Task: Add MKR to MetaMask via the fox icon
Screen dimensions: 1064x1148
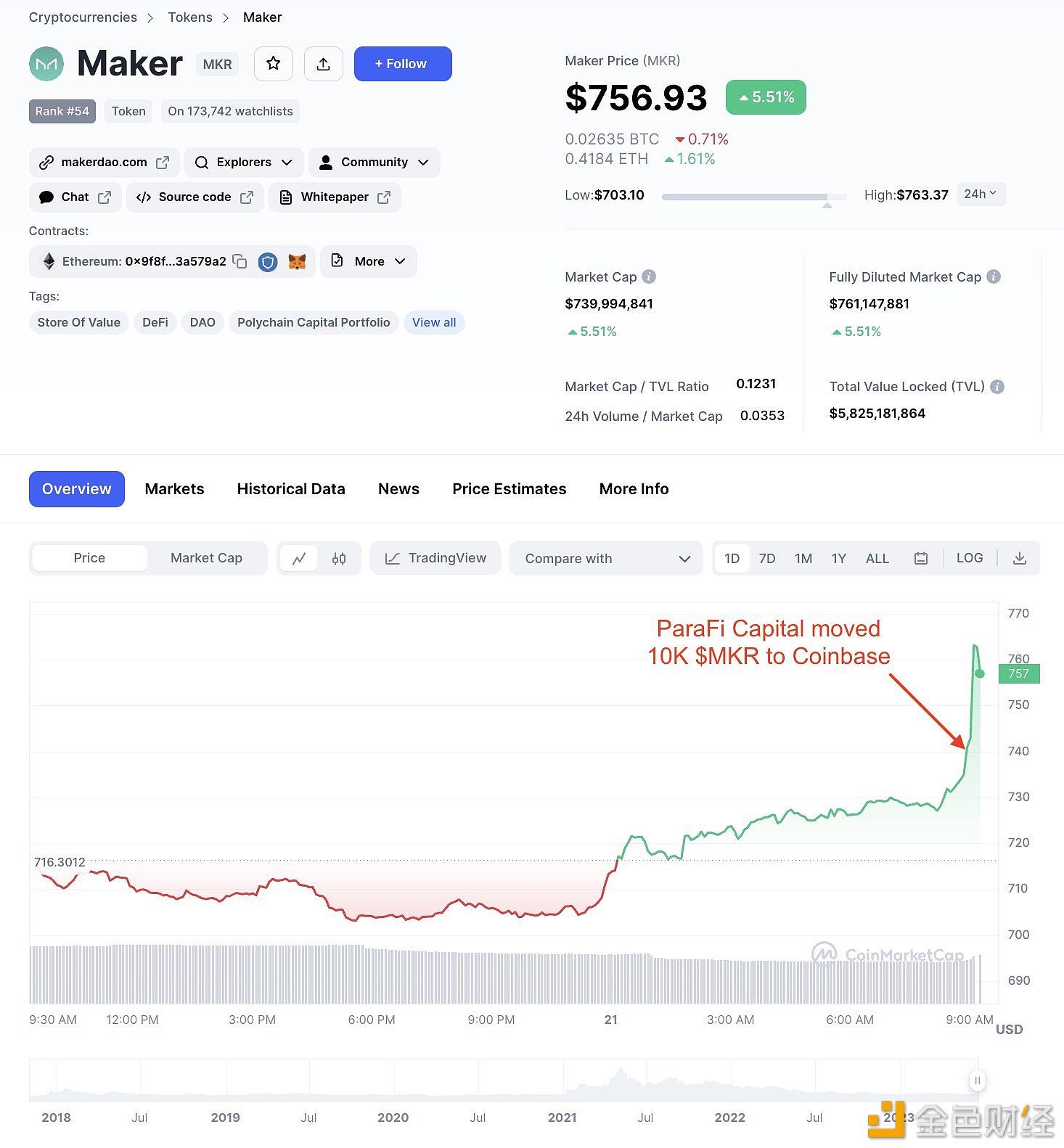Action: click(297, 261)
